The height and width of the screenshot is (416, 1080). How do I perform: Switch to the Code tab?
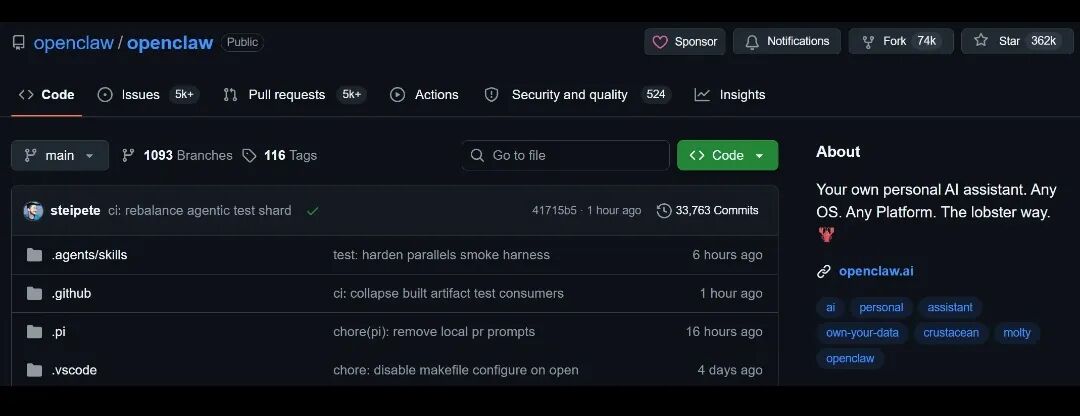point(47,95)
